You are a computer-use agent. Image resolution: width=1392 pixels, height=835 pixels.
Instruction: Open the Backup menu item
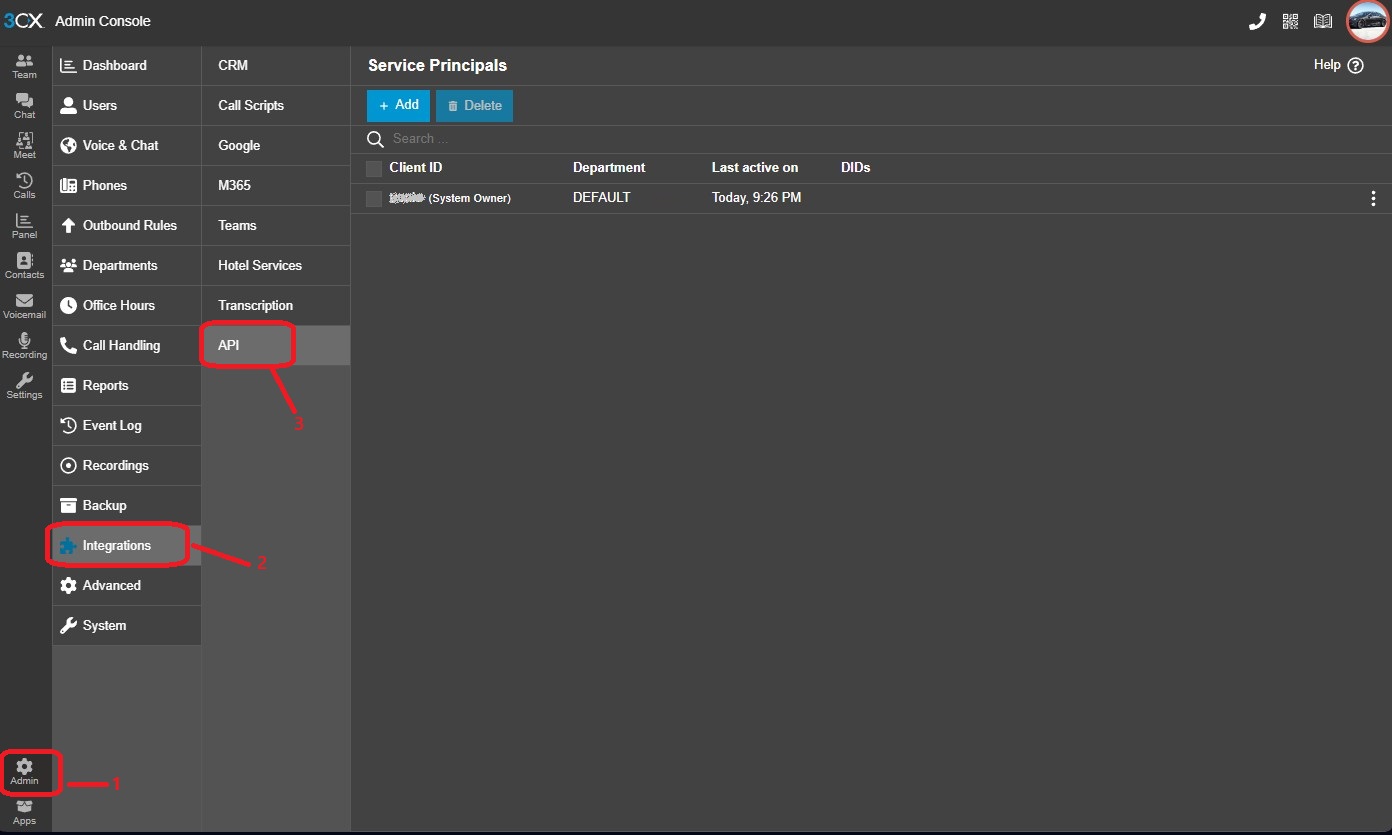tap(127, 505)
